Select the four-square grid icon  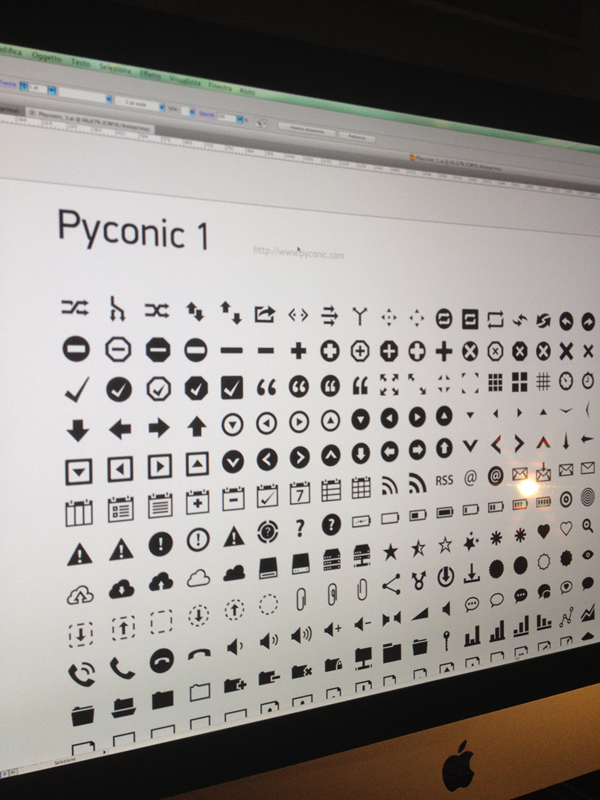[519, 382]
